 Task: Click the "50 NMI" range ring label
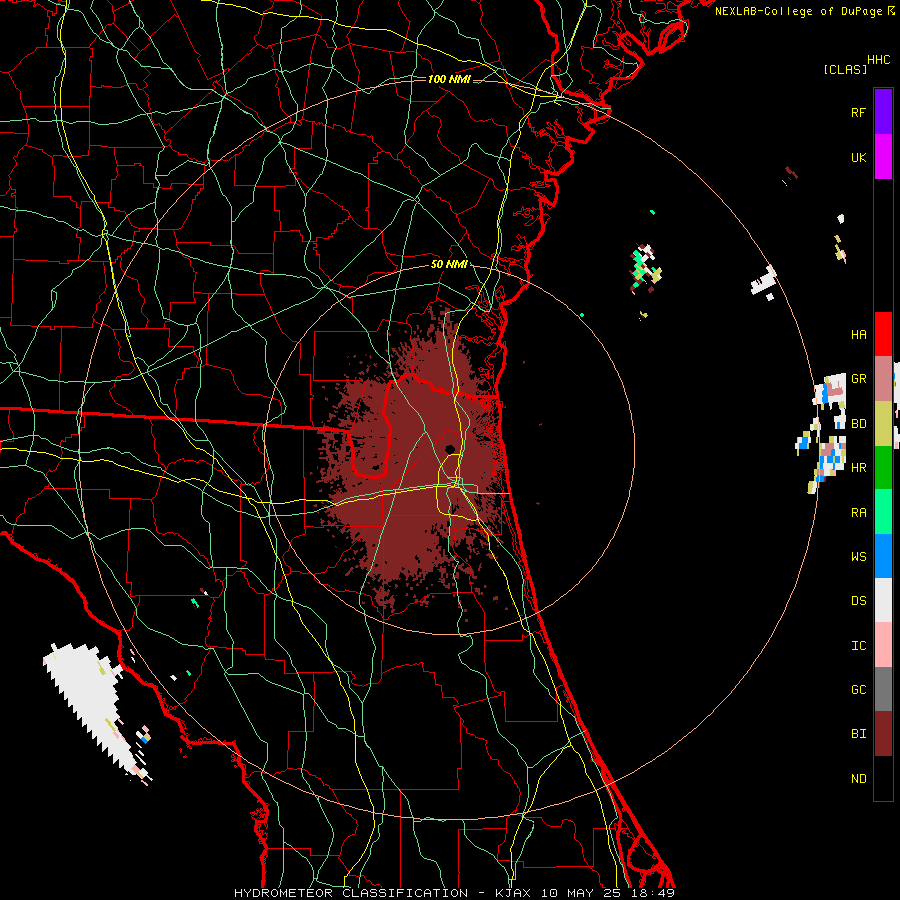[449, 265]
